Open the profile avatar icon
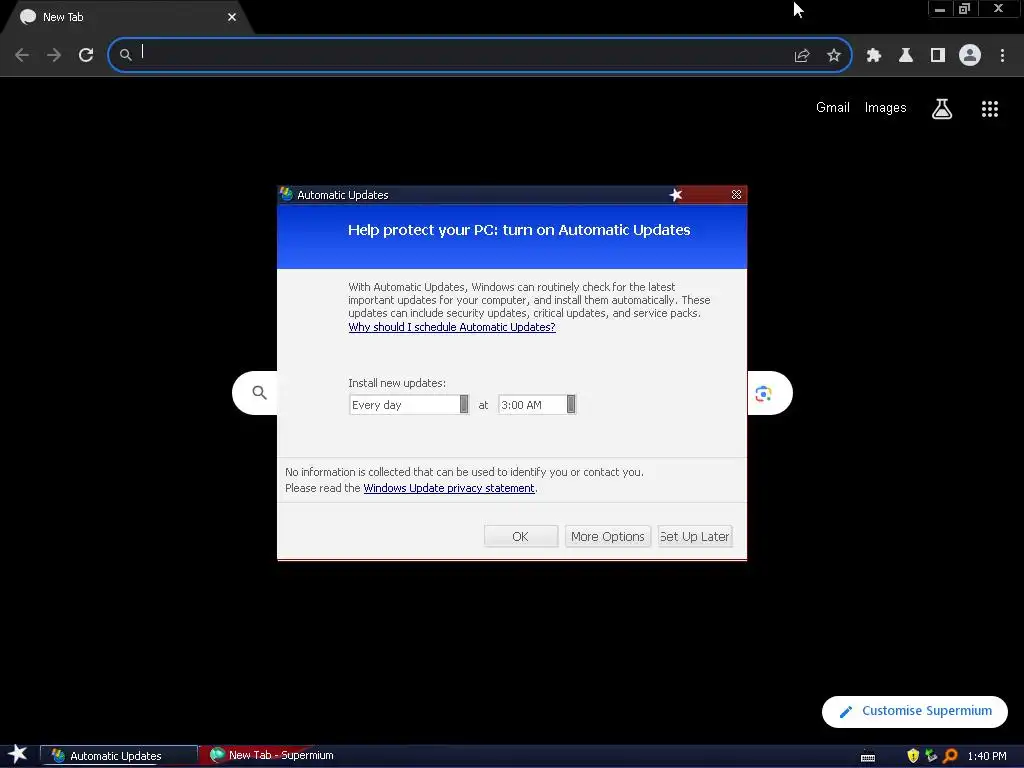1024x768 pixels. pyautogui.click(x=970, y=55)
